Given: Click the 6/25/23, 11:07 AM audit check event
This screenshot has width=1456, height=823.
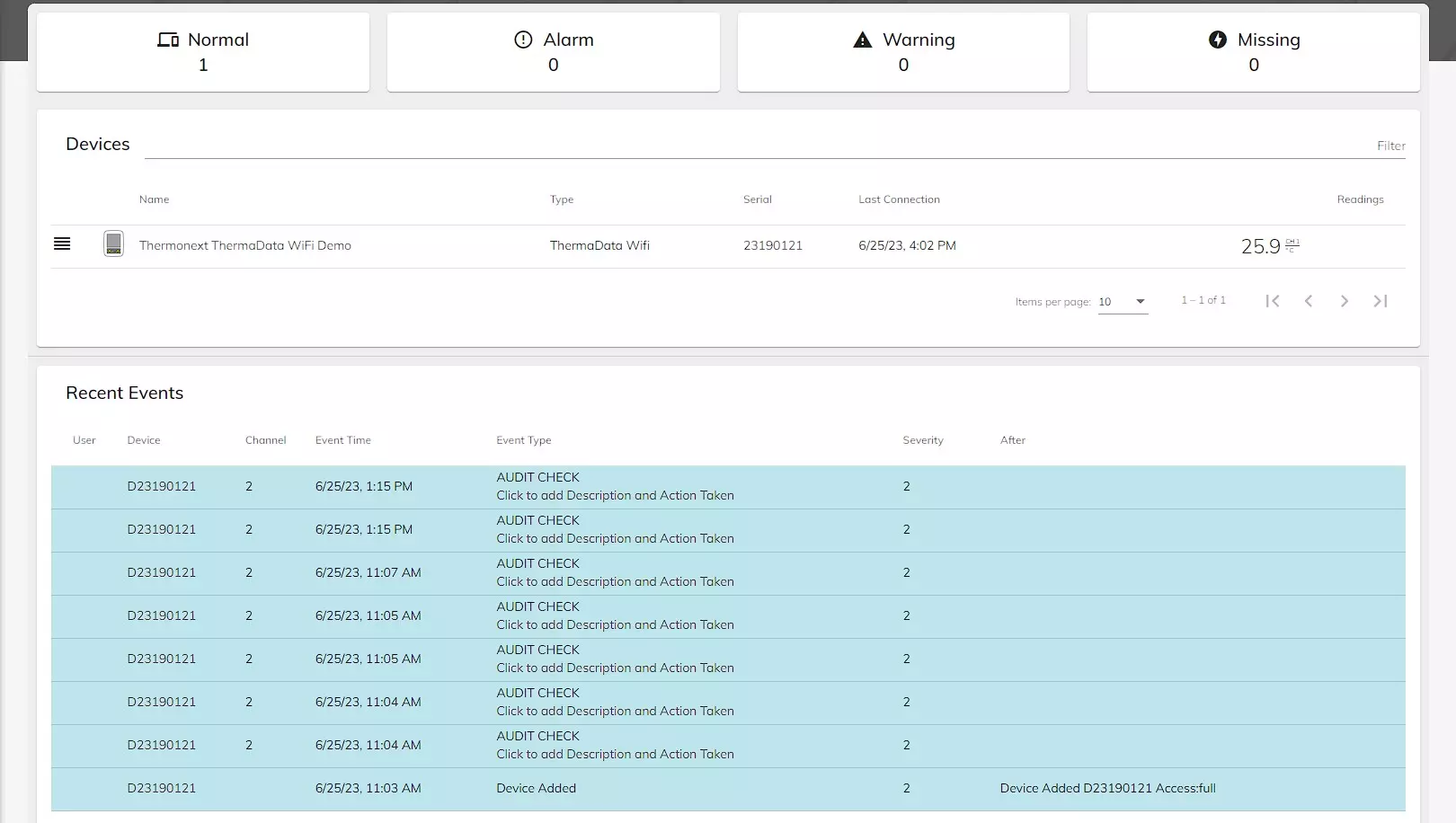Looking at the screenshot, I should (728, 573).
